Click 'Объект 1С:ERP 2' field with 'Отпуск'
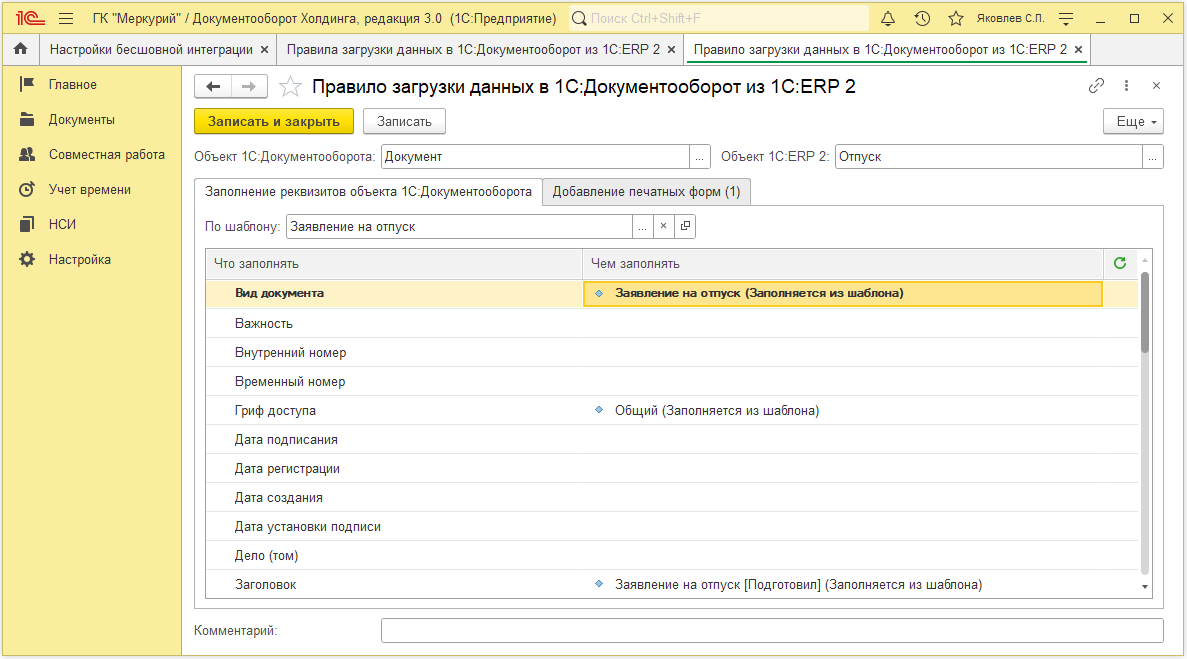The height and width of the screenshot is (659, 1187). (989, 157)
